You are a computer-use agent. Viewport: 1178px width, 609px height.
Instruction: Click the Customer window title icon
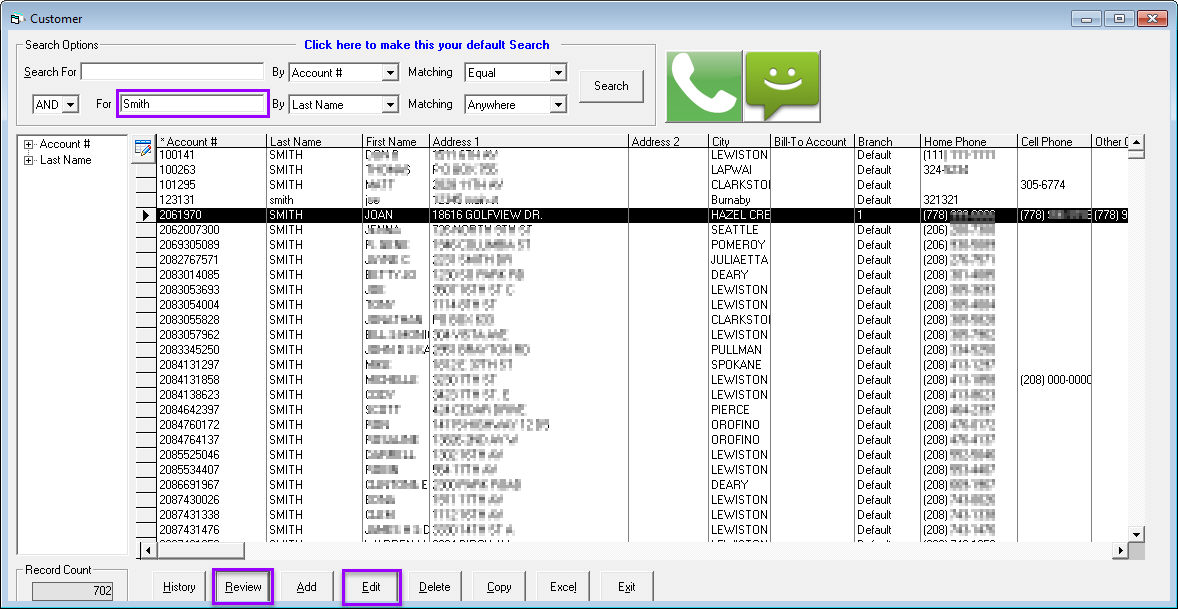[x=16, y=18]
